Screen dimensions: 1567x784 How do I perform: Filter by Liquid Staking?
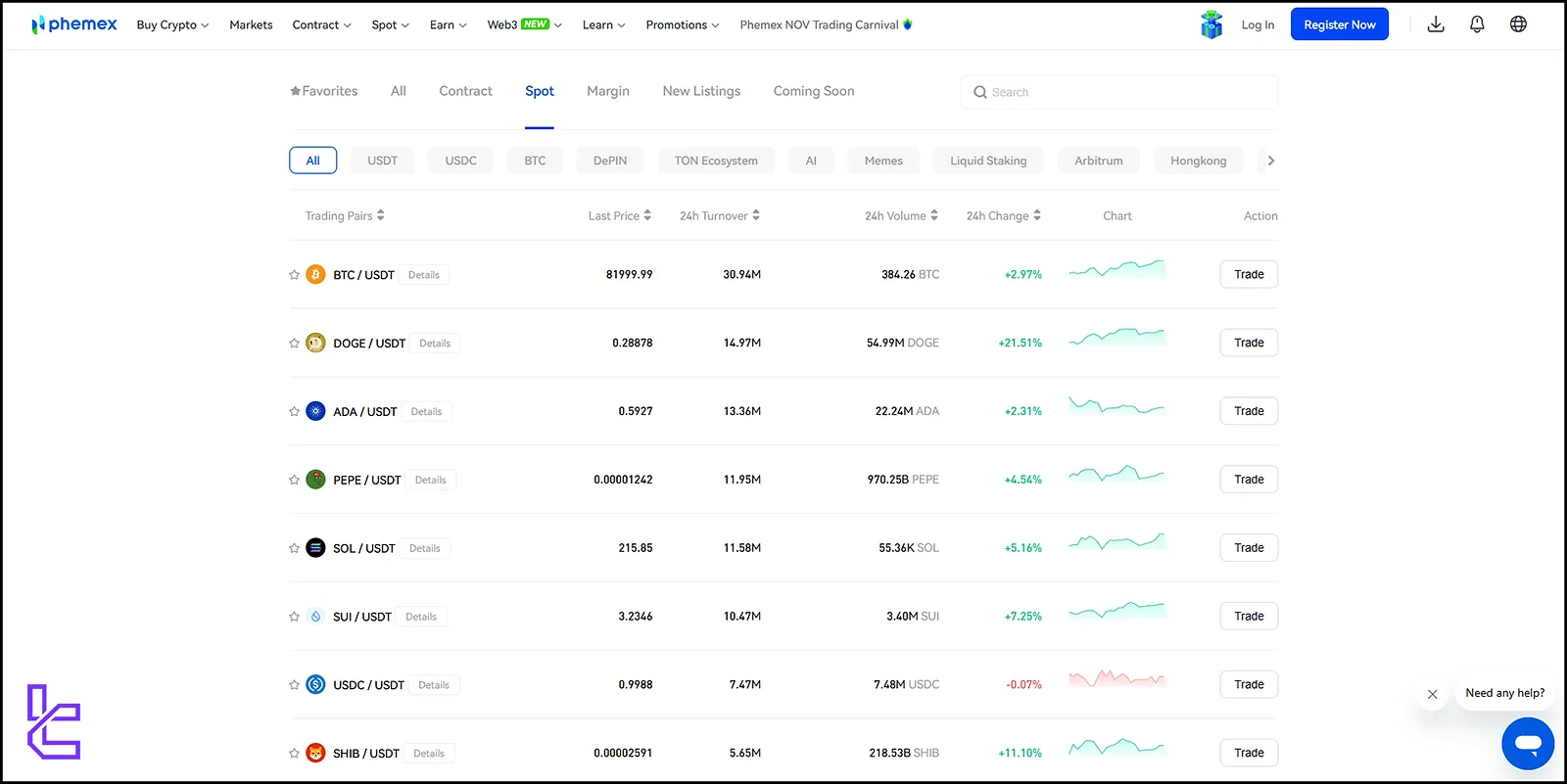click(988, 161)
